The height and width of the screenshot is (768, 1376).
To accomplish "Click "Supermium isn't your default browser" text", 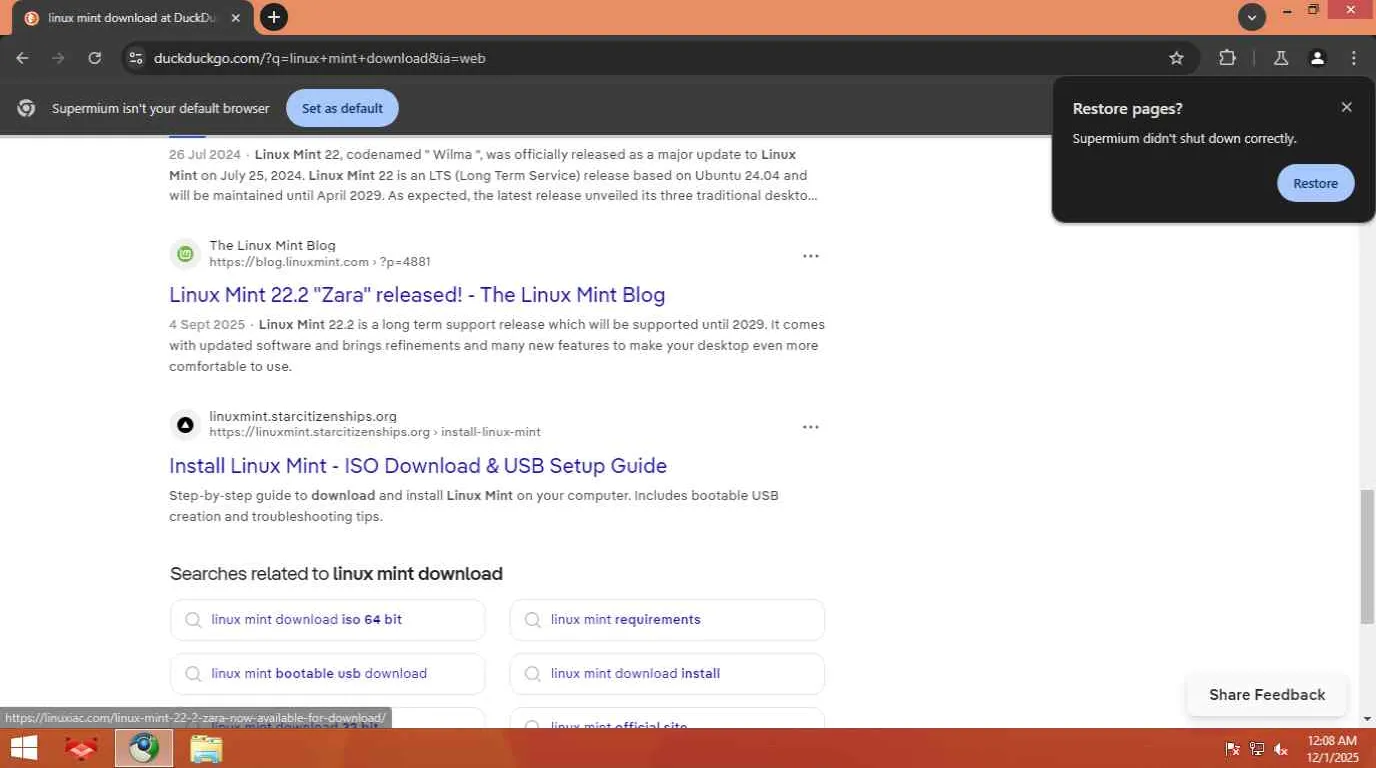I will (161, 108).
